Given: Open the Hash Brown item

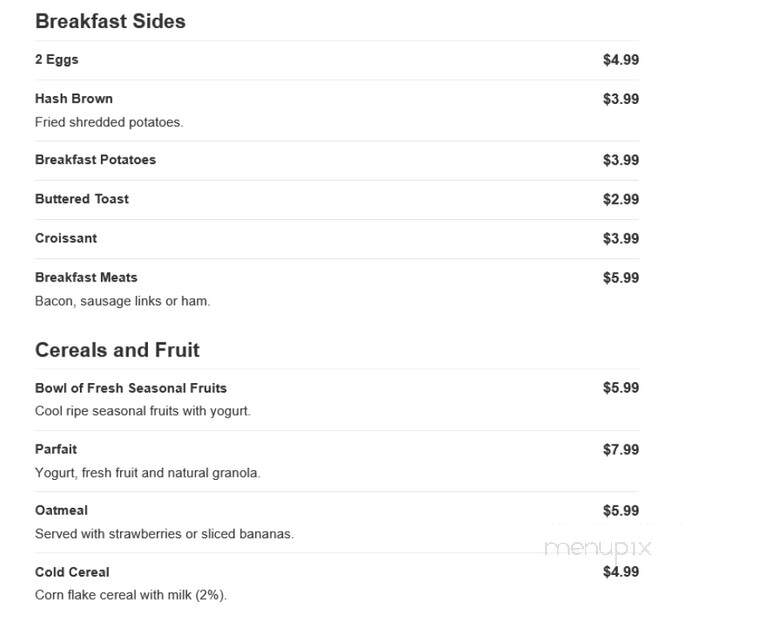Looking at the screenshot, I should 74,99.
